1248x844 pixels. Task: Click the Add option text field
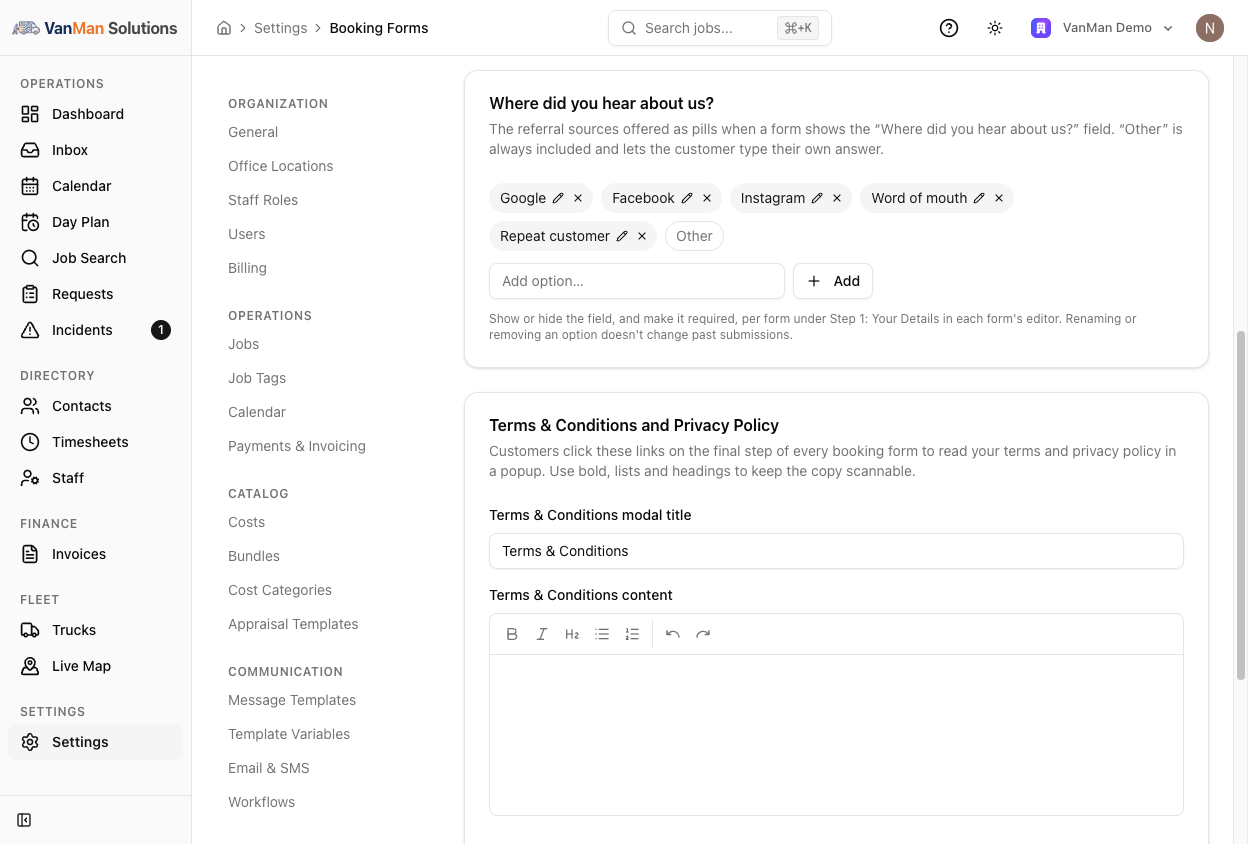[637, 281]
